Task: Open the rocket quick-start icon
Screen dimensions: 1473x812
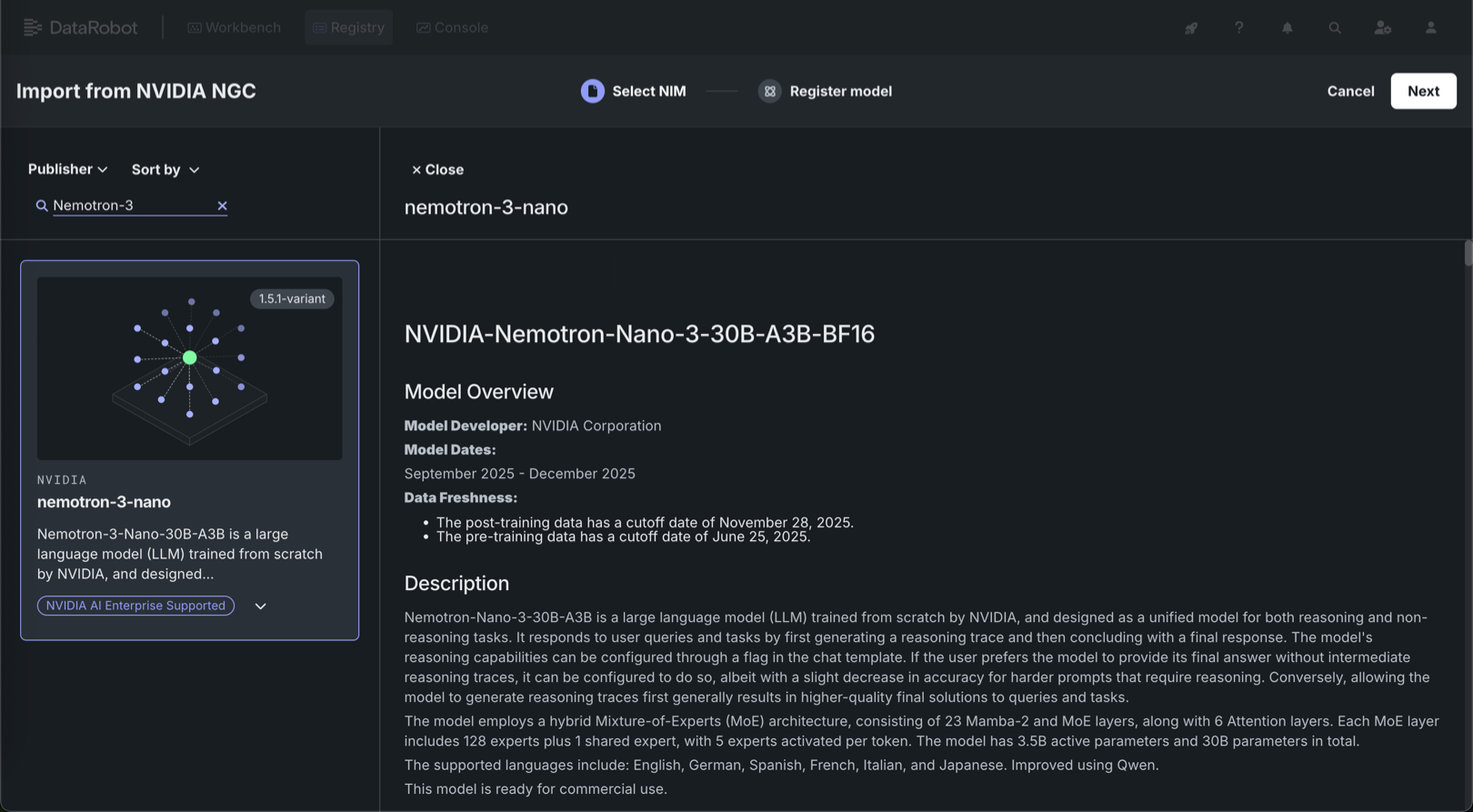Action: tap(1191, 28)
